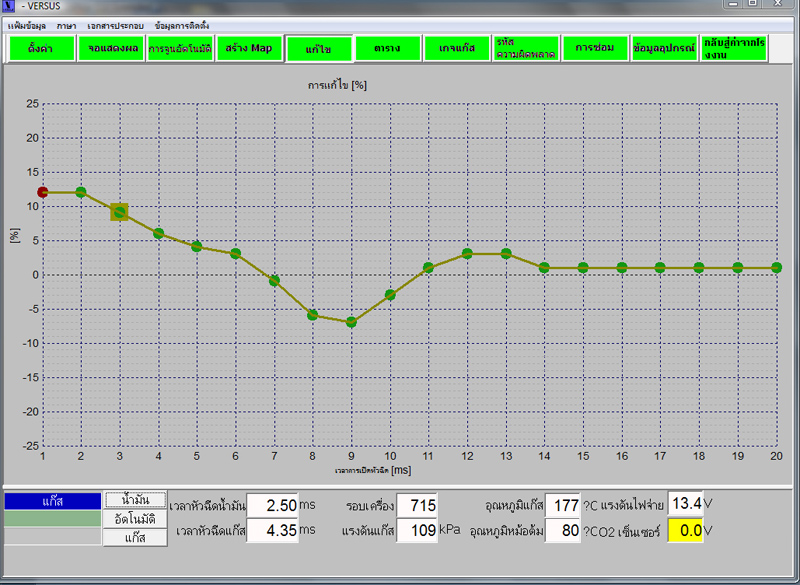
Task: Select the แก้ไข correction tab
Action: pos(319,49)
